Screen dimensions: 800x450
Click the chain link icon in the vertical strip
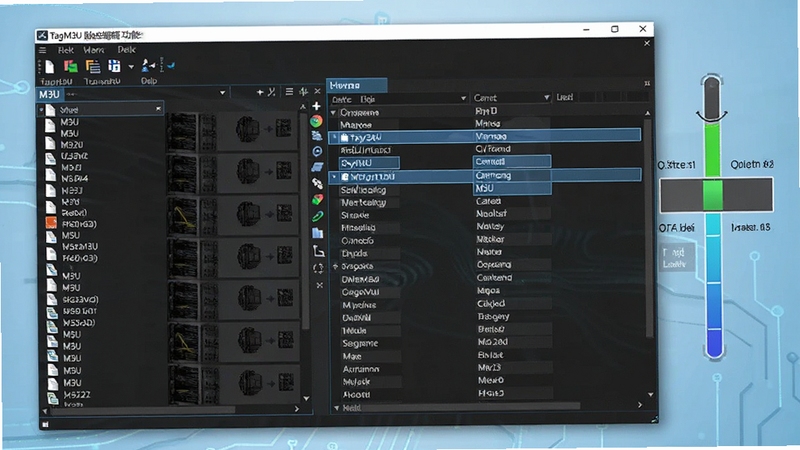click(317, 183)
